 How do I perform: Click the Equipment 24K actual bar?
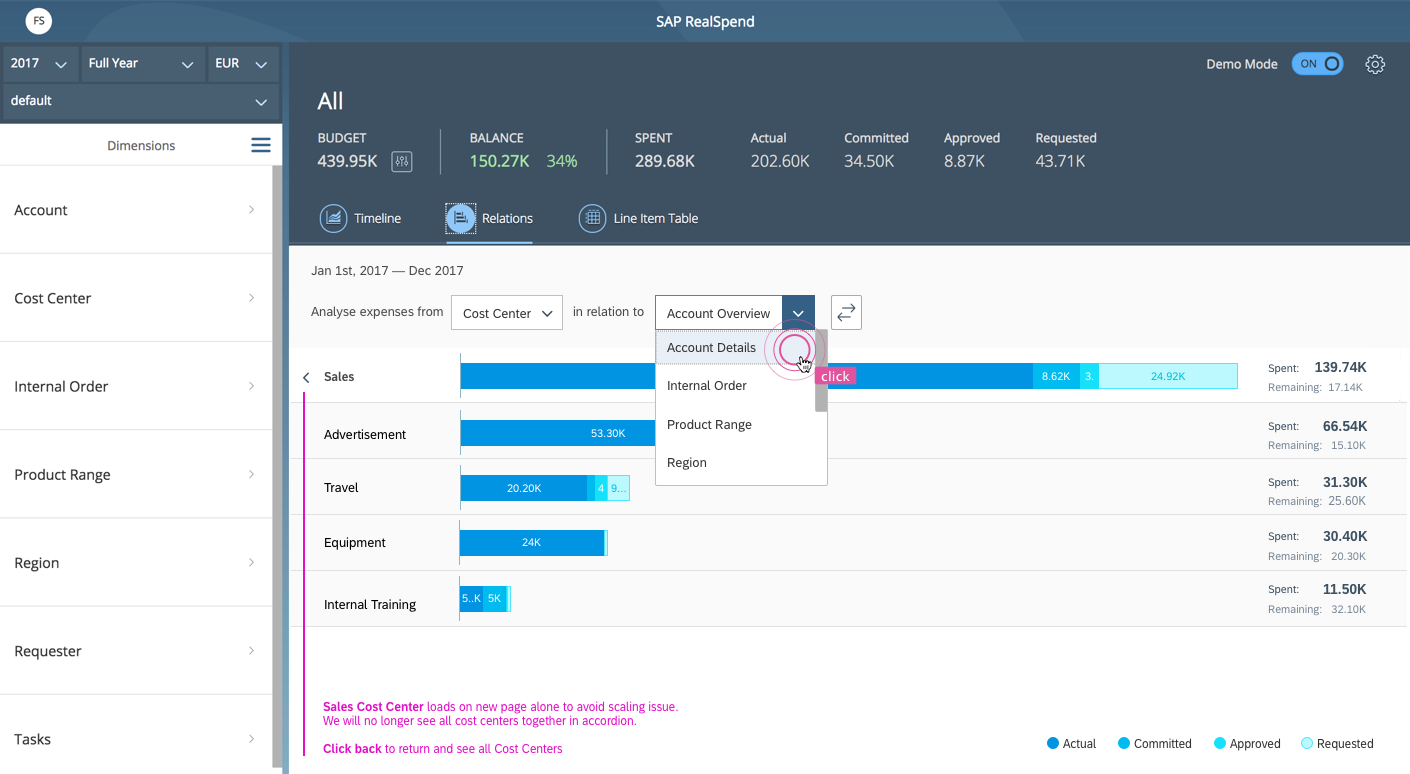(x=532, y=542)
